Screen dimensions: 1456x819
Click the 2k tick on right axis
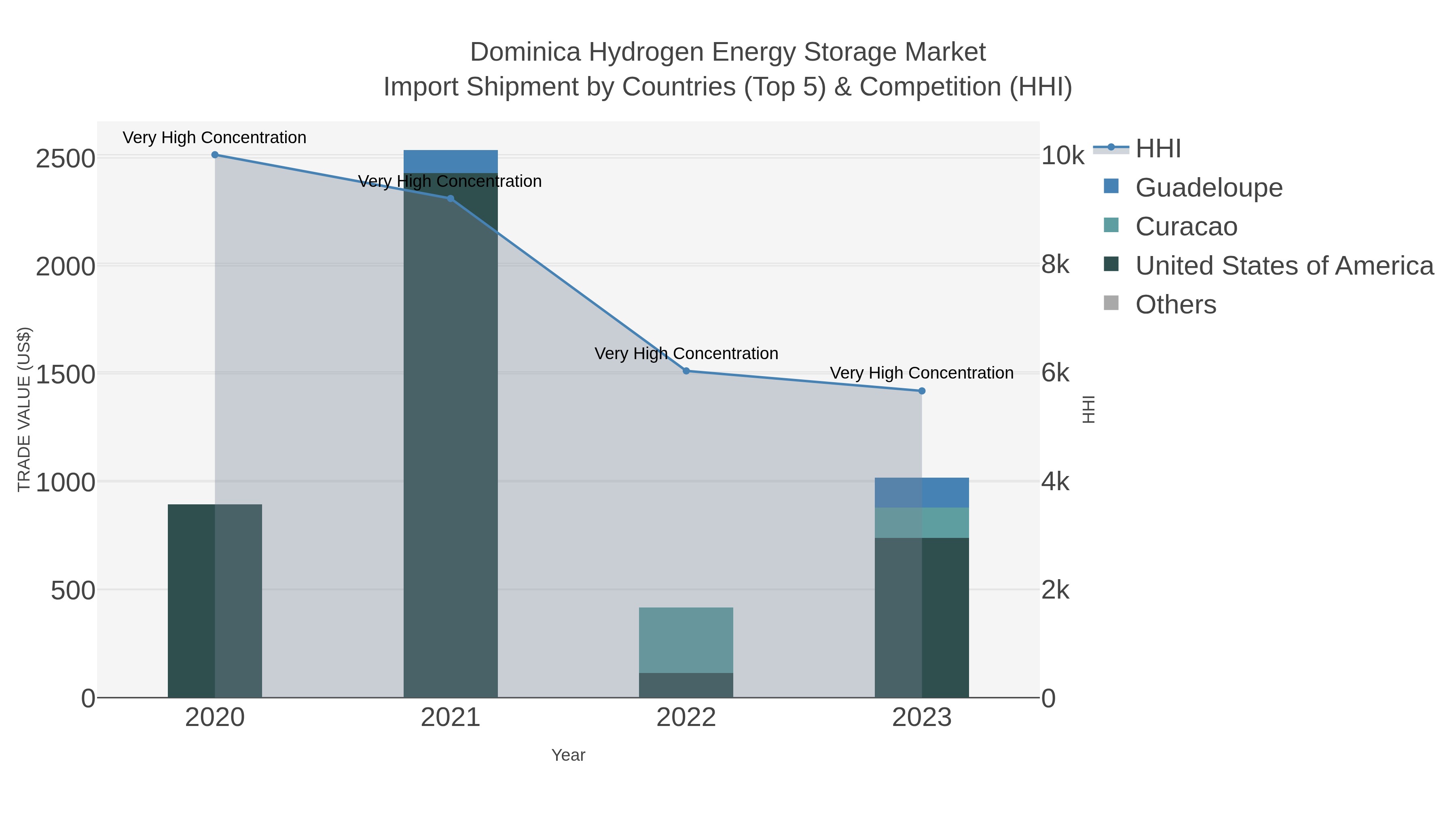pyautogui.click(x=1055, y=590)
